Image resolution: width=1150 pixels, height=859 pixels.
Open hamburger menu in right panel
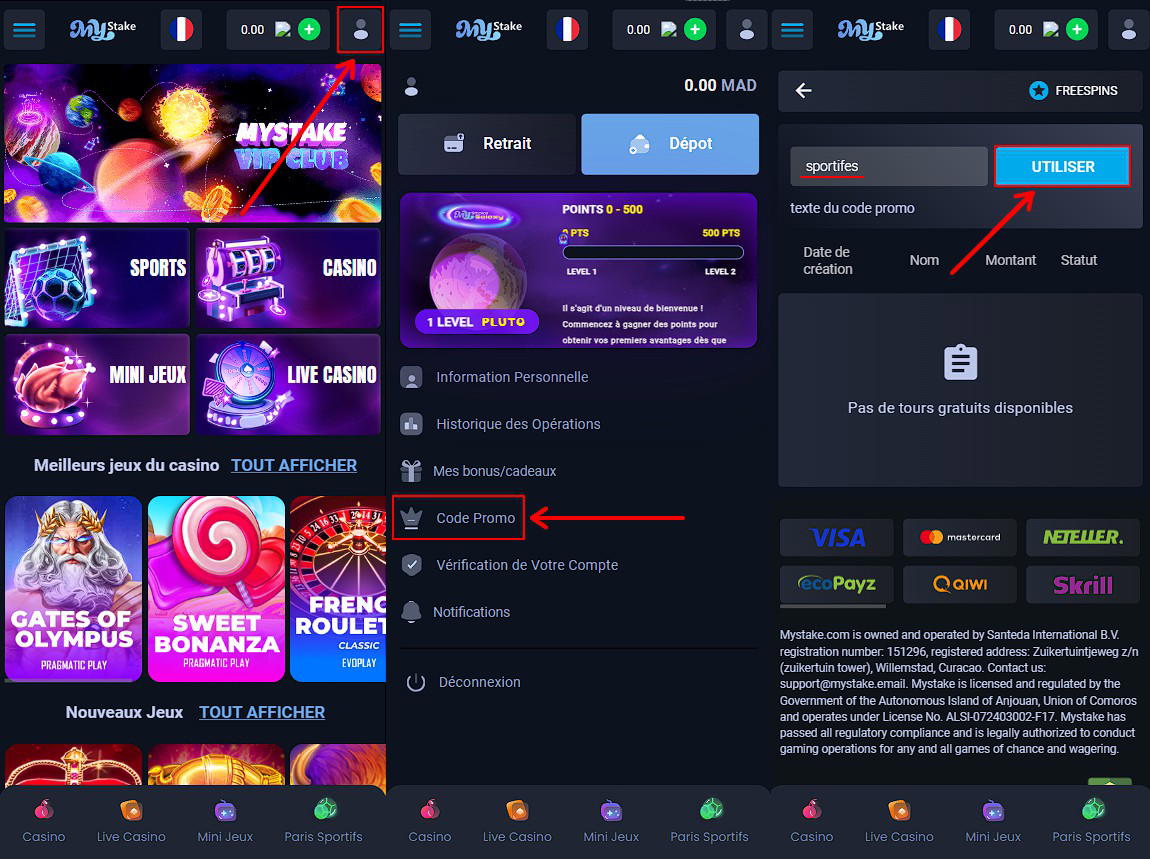(x=792, y=30)
